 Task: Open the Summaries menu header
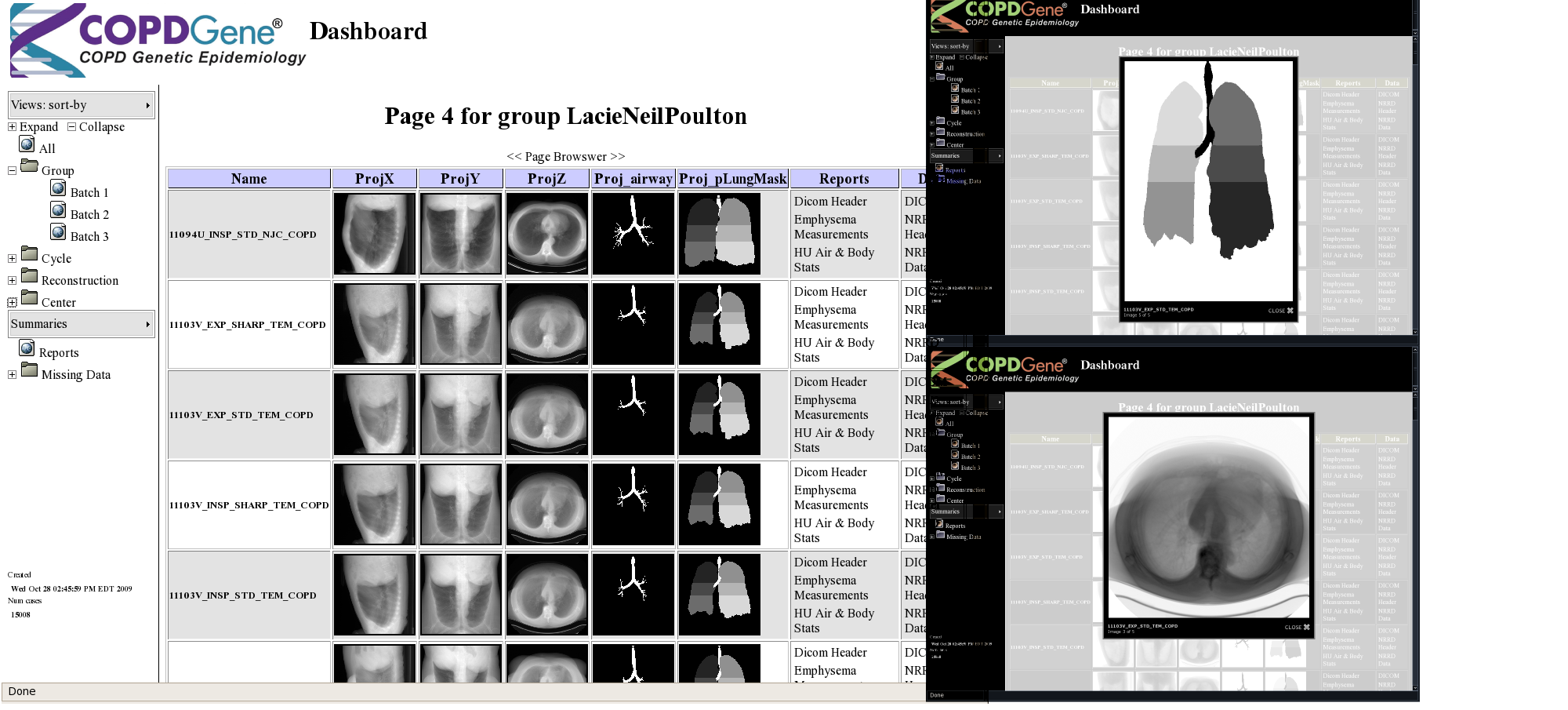(x=81, y=324)
